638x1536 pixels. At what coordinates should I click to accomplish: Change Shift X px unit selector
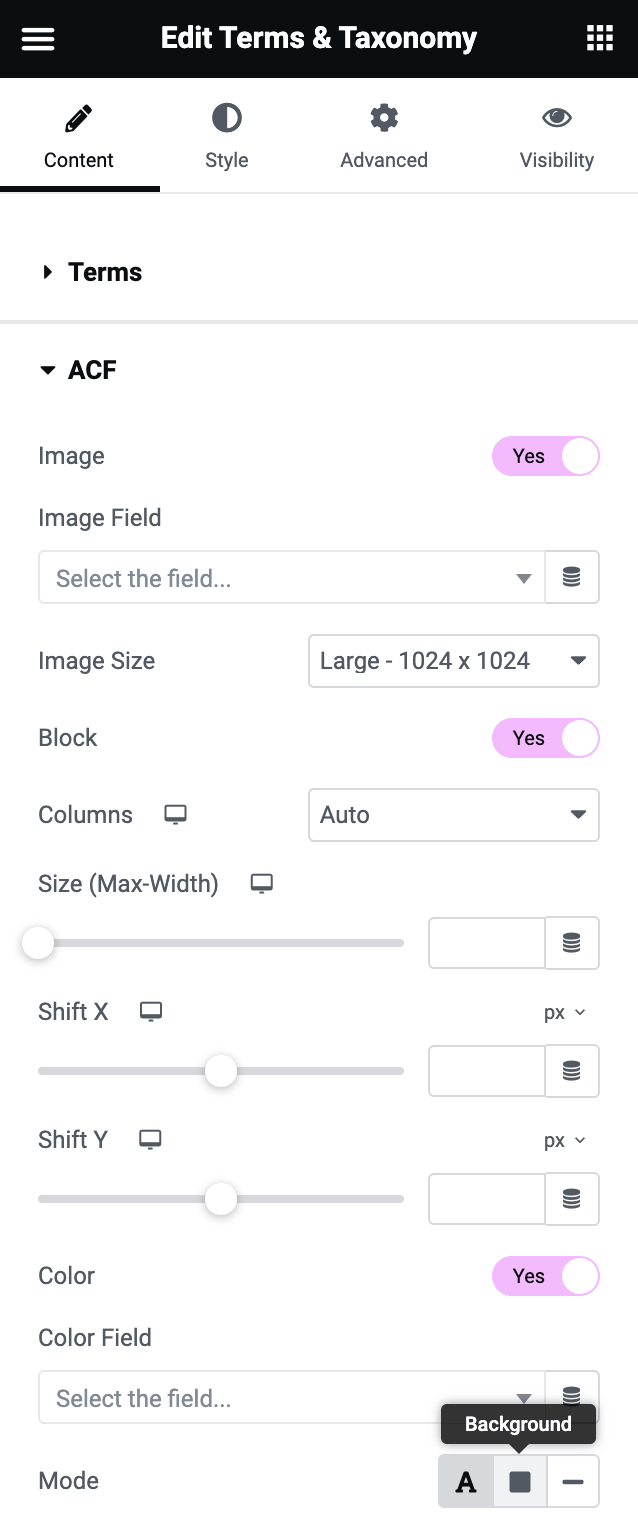click(x=564, y=1013)
